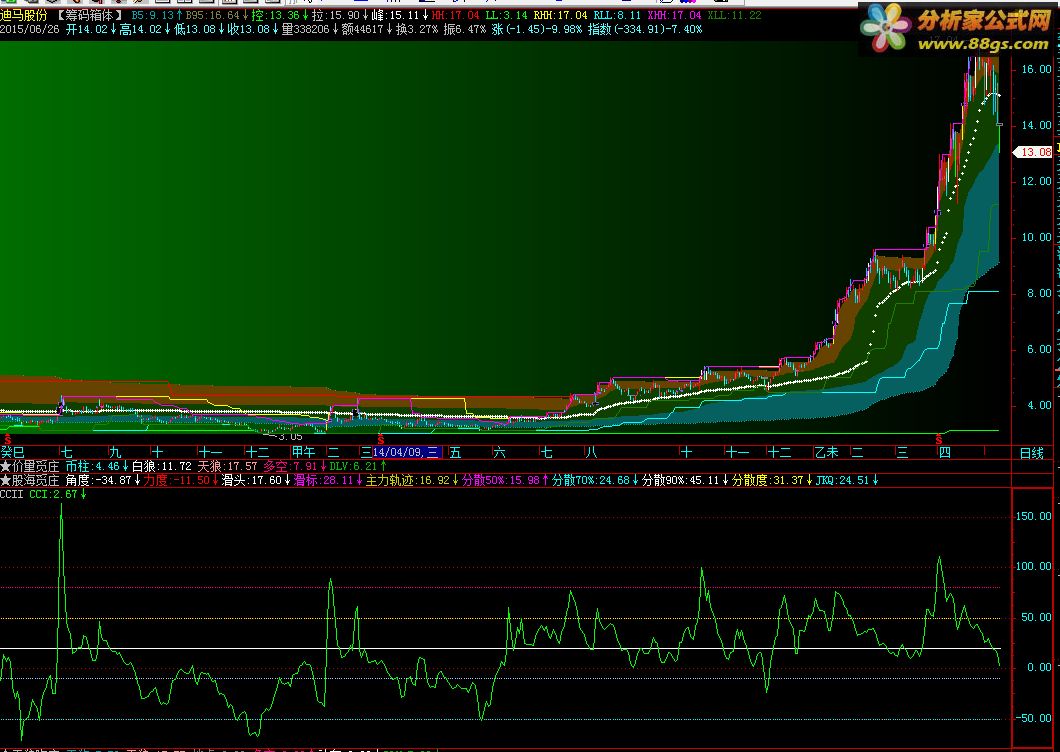Click the 16.00 price axis label
Image resolution: width=1060 pixels, height=752 pixels.
1036,69
